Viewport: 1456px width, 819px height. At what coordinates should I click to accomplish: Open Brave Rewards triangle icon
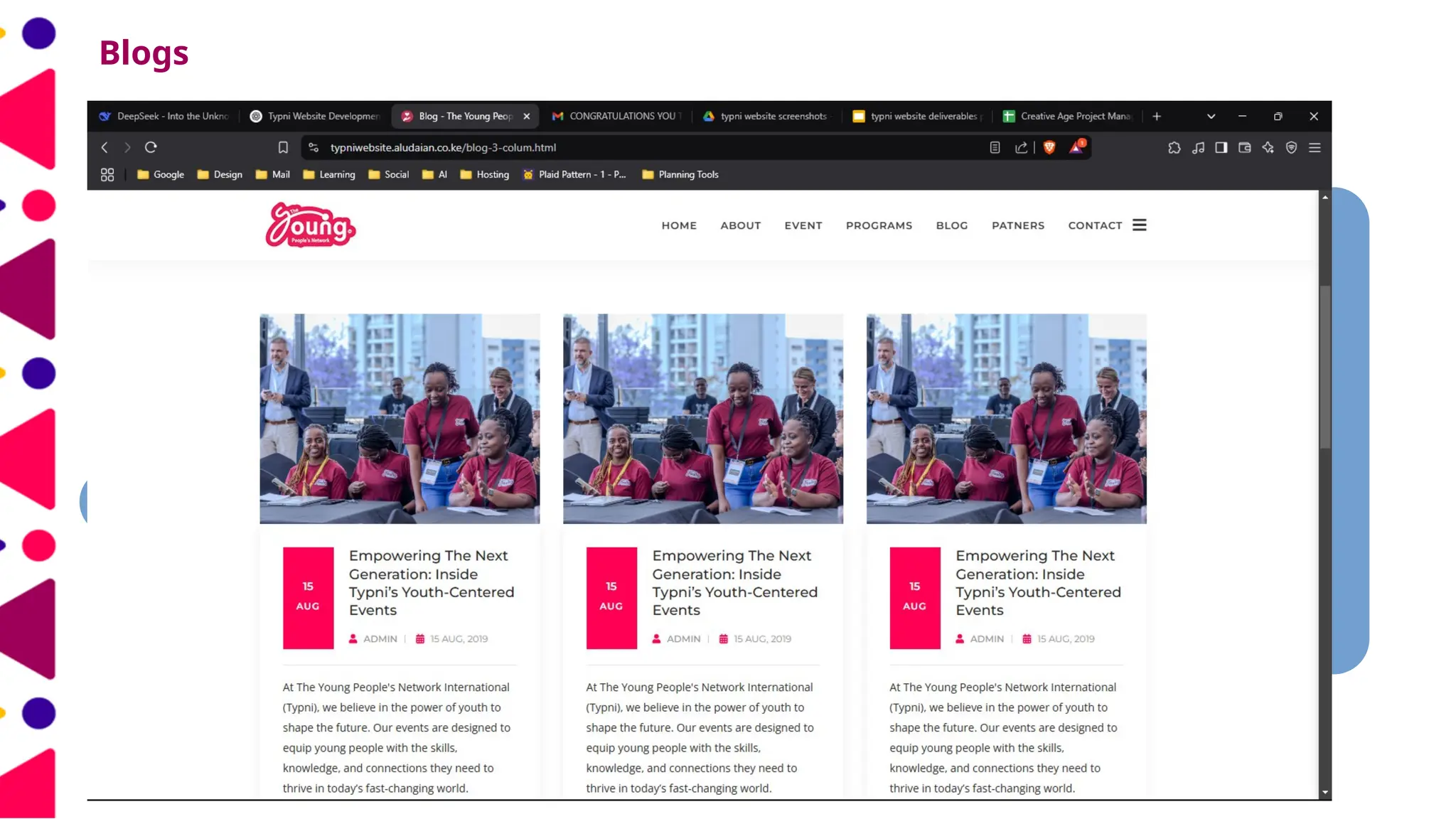coord(1076,146)
